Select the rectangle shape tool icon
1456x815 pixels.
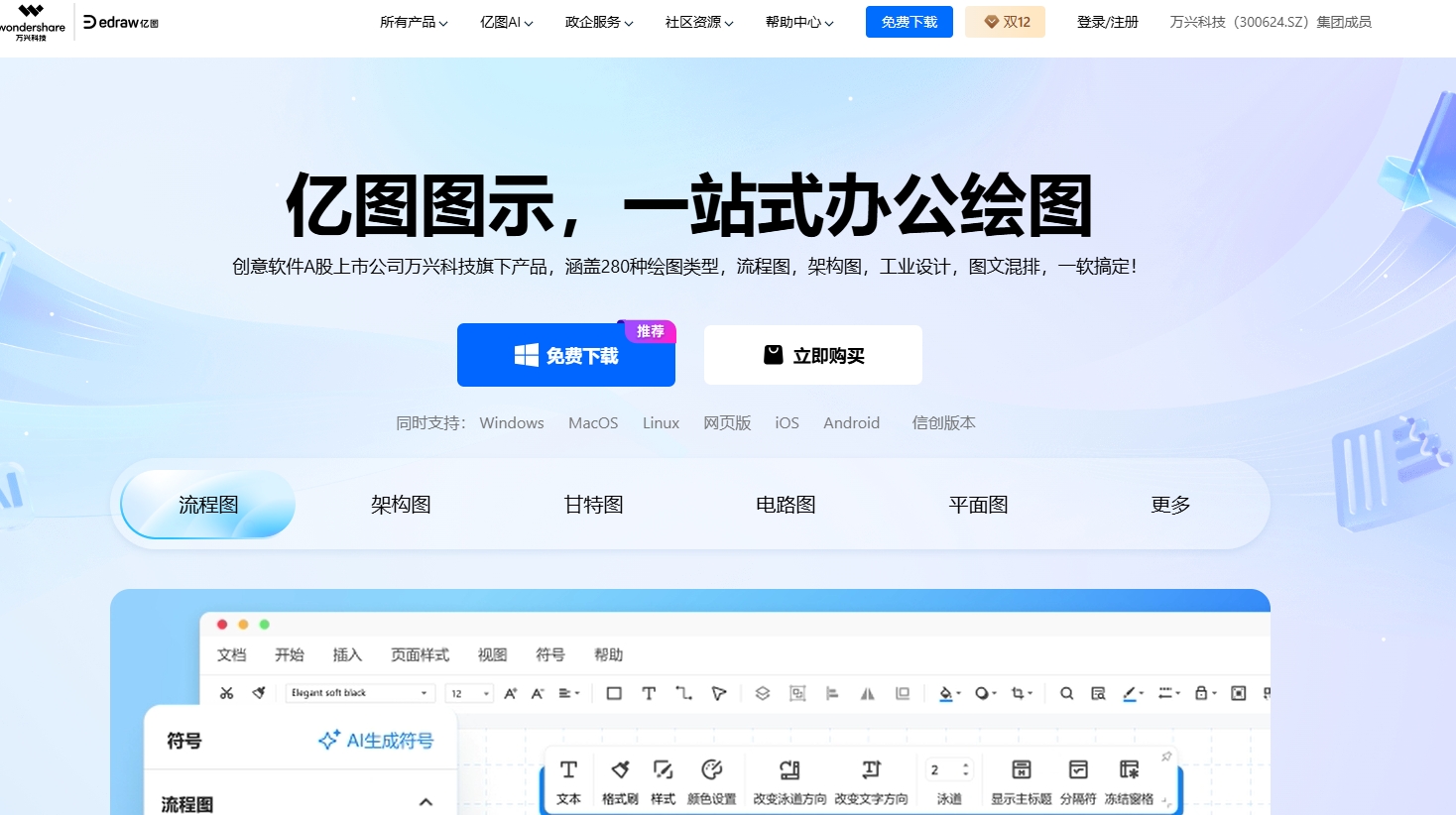614,693
